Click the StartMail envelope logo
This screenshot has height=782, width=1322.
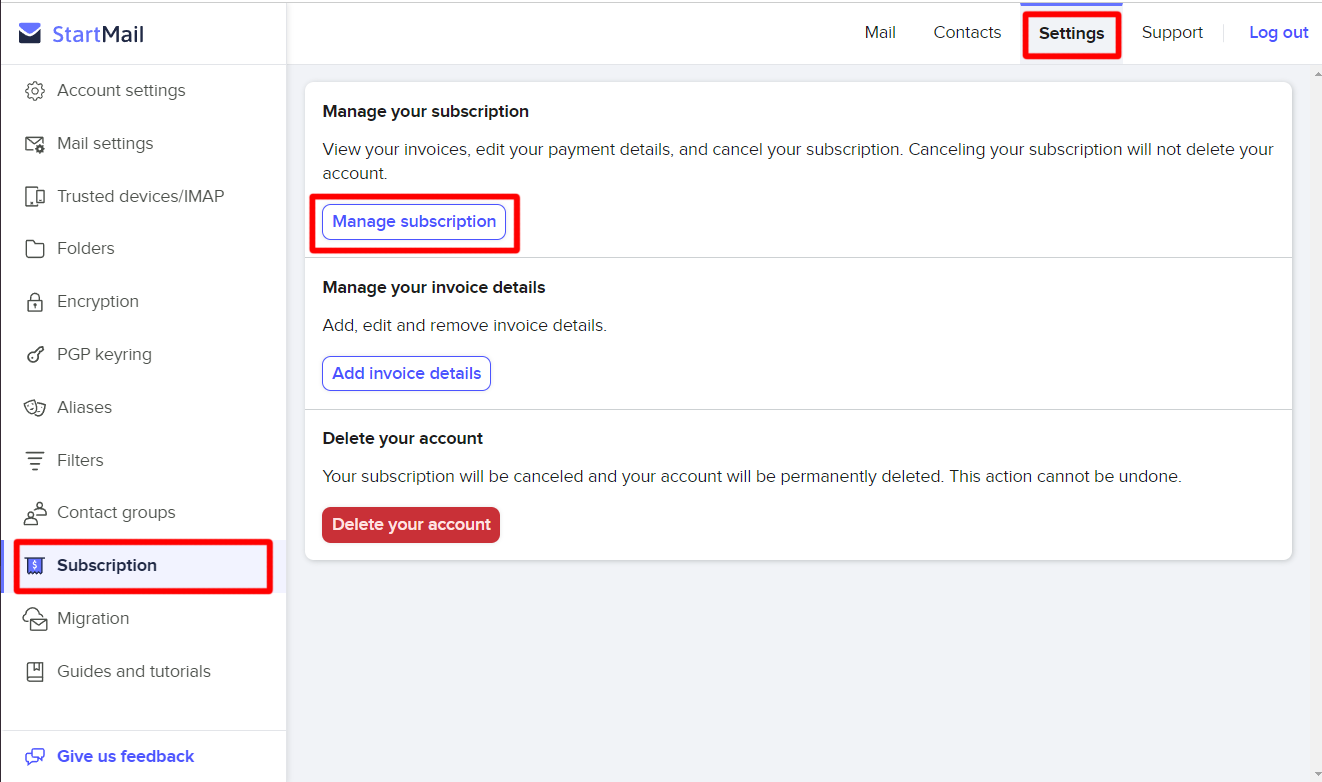(30, 32)
